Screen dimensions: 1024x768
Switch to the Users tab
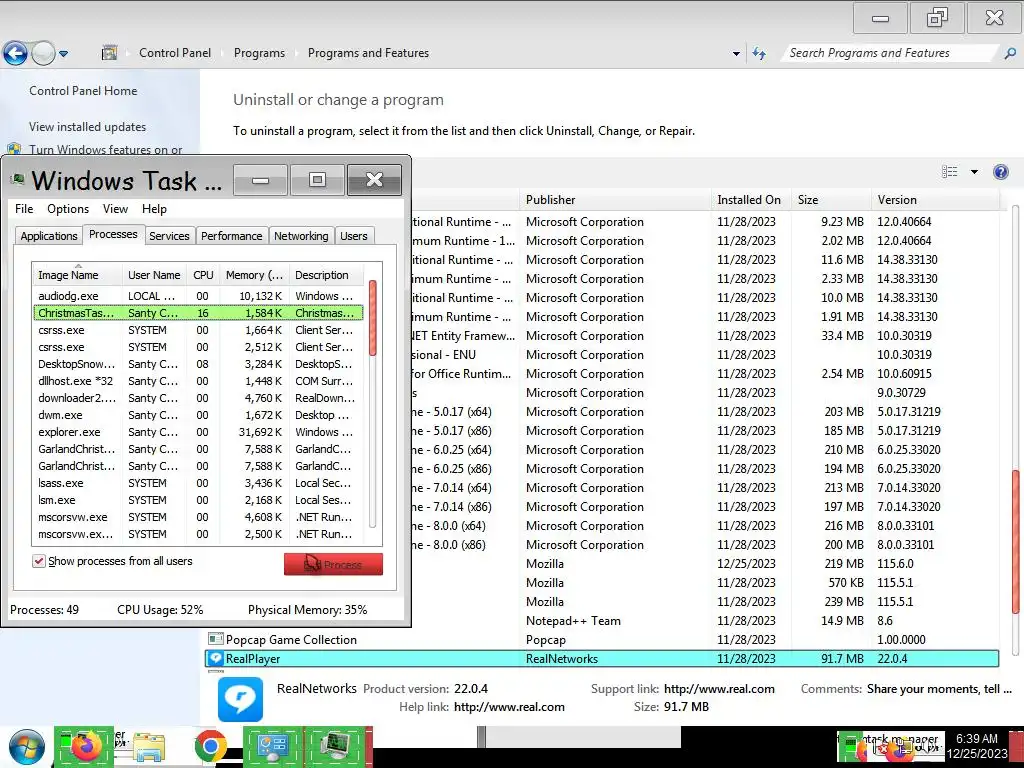point(353,236)
